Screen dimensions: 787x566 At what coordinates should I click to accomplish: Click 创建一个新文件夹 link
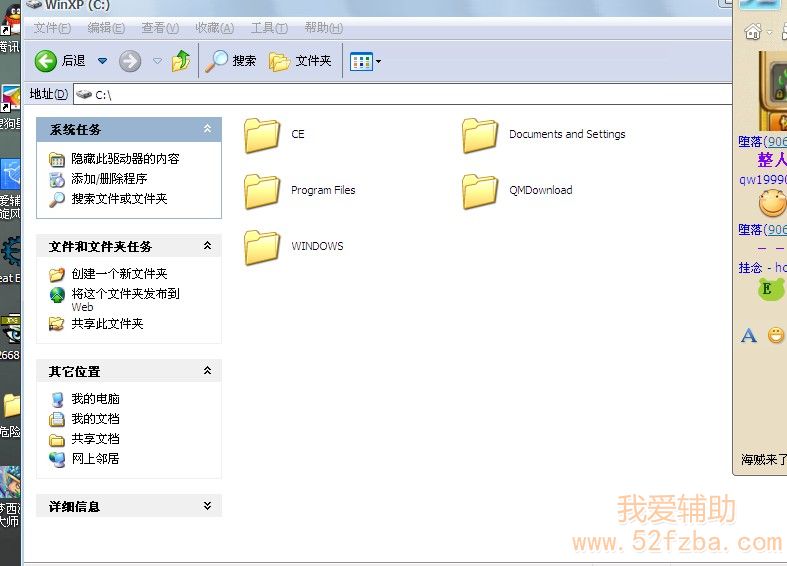click(119, 273)
